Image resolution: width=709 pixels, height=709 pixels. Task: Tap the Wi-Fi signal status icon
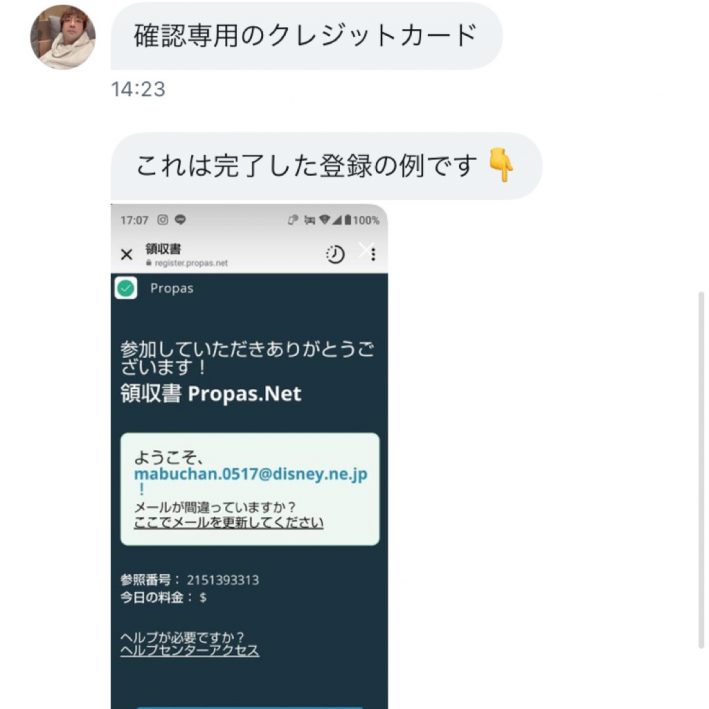click(324, 220)
